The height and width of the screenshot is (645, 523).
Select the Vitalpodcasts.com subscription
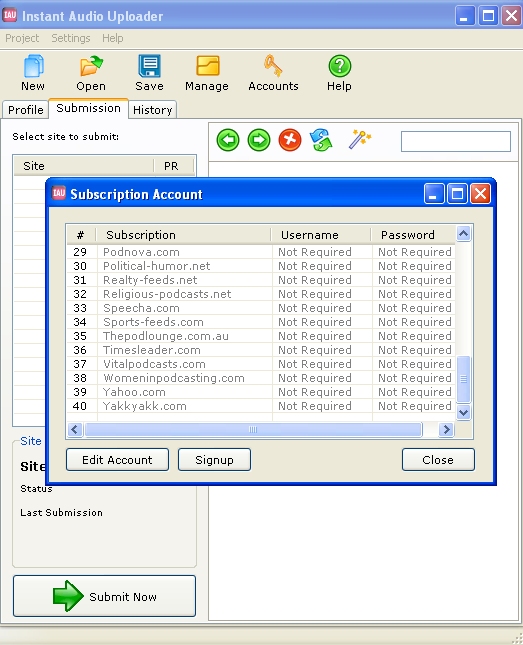(261, 364)
